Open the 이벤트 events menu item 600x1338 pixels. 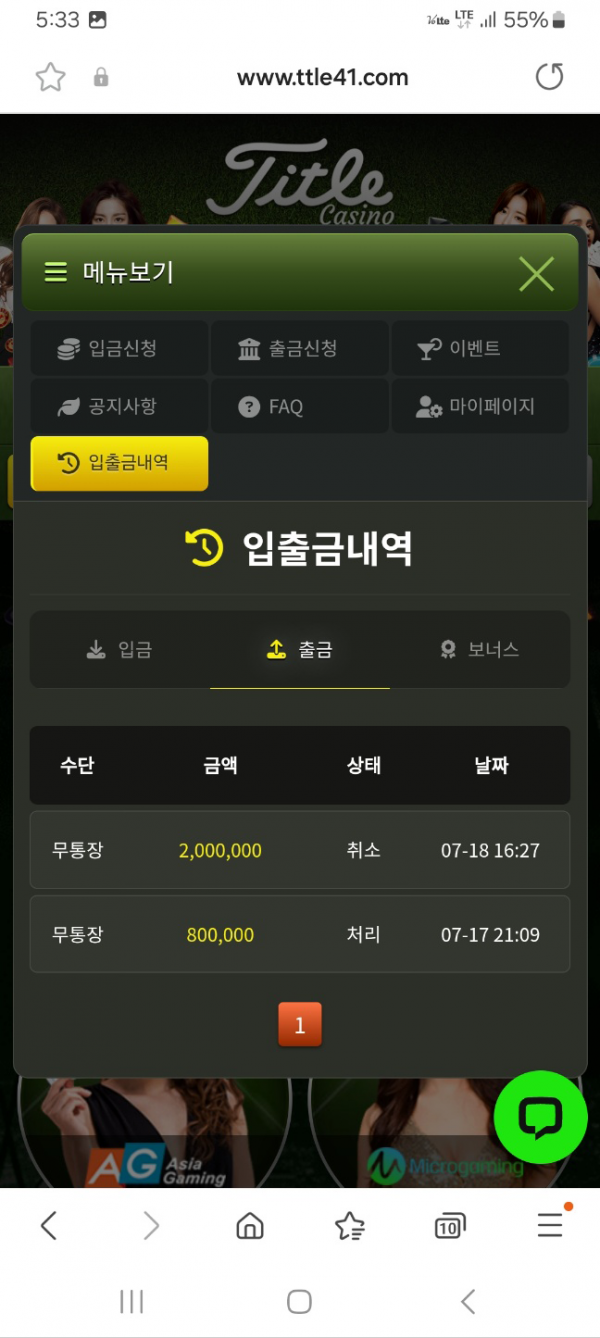479,348
